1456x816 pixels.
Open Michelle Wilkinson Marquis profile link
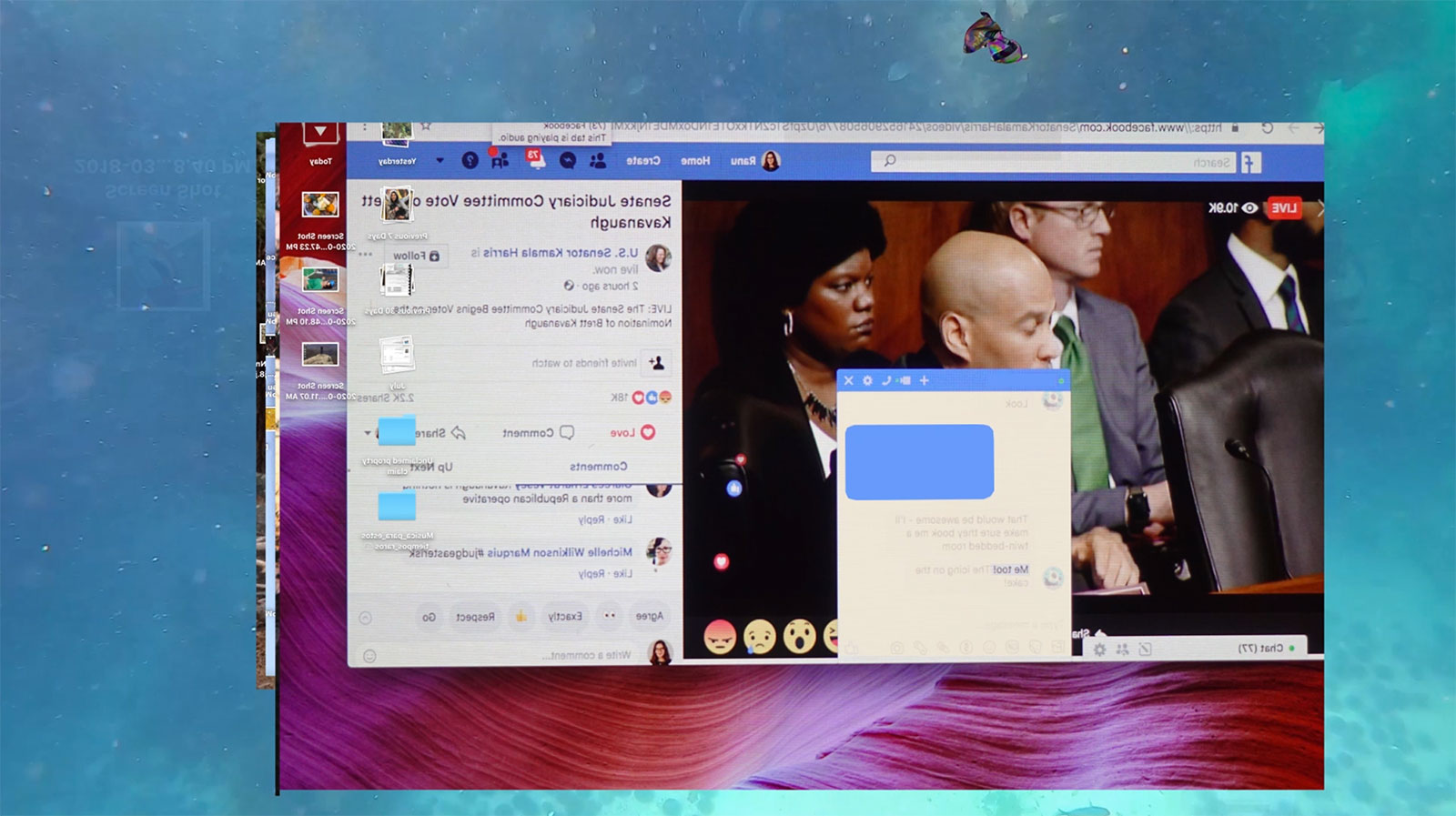[x=560, y=552]
